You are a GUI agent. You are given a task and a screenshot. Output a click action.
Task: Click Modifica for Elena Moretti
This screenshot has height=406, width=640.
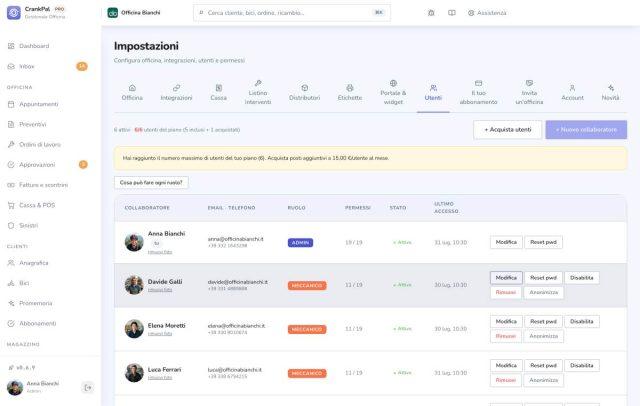(506, 322)
